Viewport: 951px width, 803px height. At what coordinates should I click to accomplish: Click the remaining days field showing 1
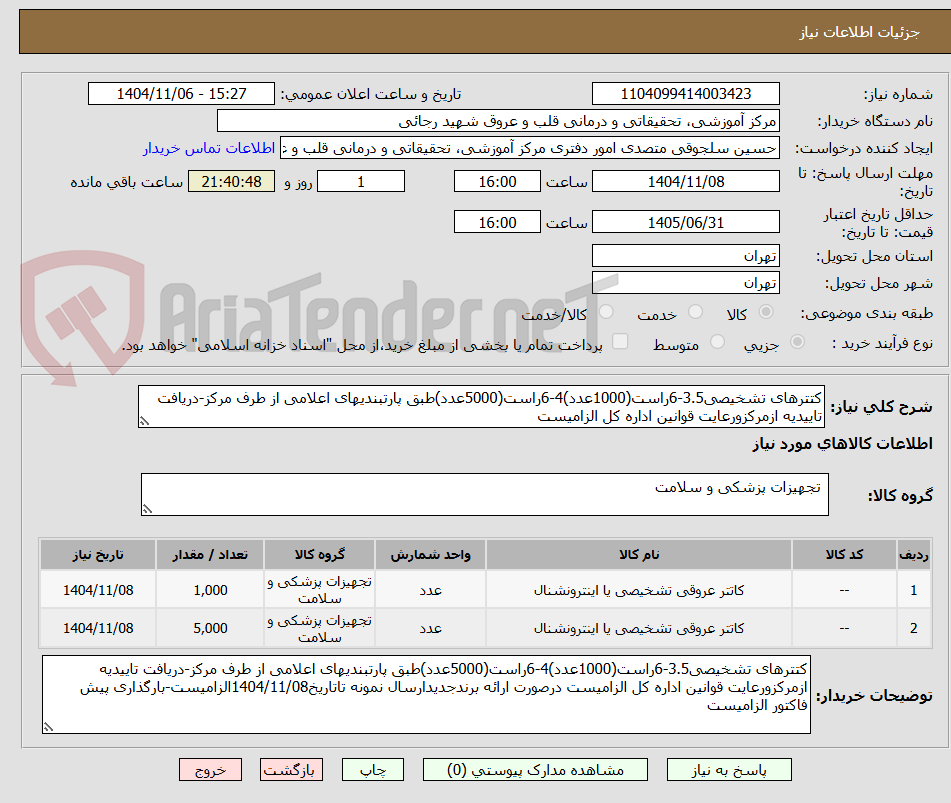tap(361, 181)
